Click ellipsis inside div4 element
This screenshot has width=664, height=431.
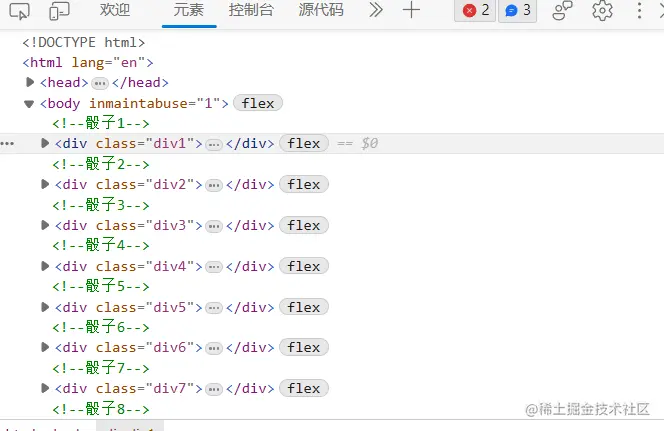click(214, 267)
